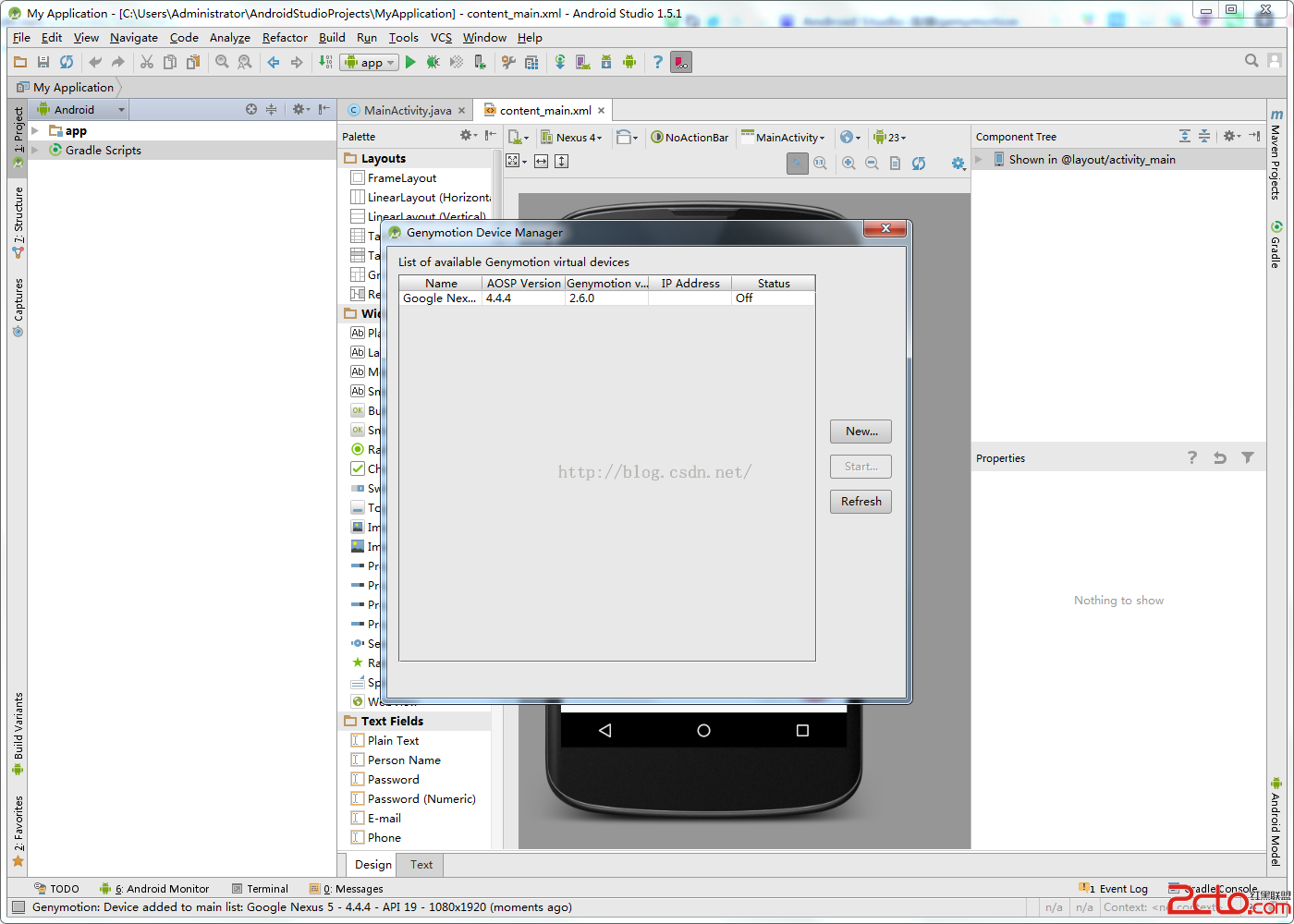Switch to the MainActivity.java tab

pyautogui.click(x=407, y=110)
